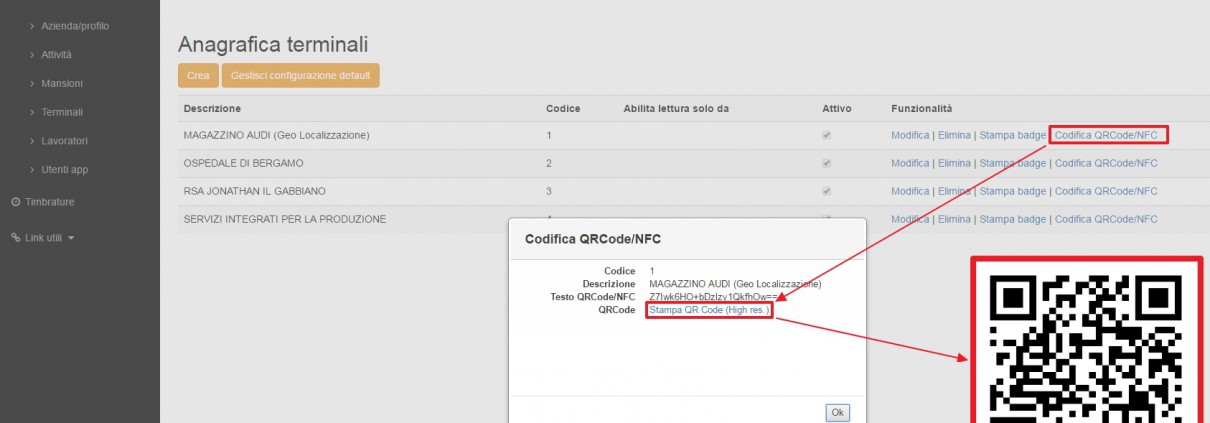The width and height of the screenshot is (1210, 423).
Task: Click the Attivo column header
Action: [x=836, y=108]
